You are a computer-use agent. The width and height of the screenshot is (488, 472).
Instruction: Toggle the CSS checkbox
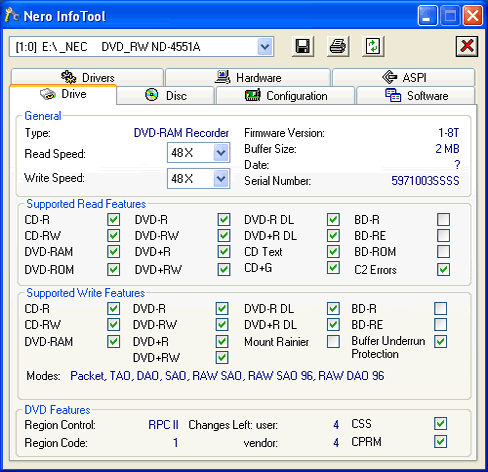pyautogui.click(x=441, y=423)
